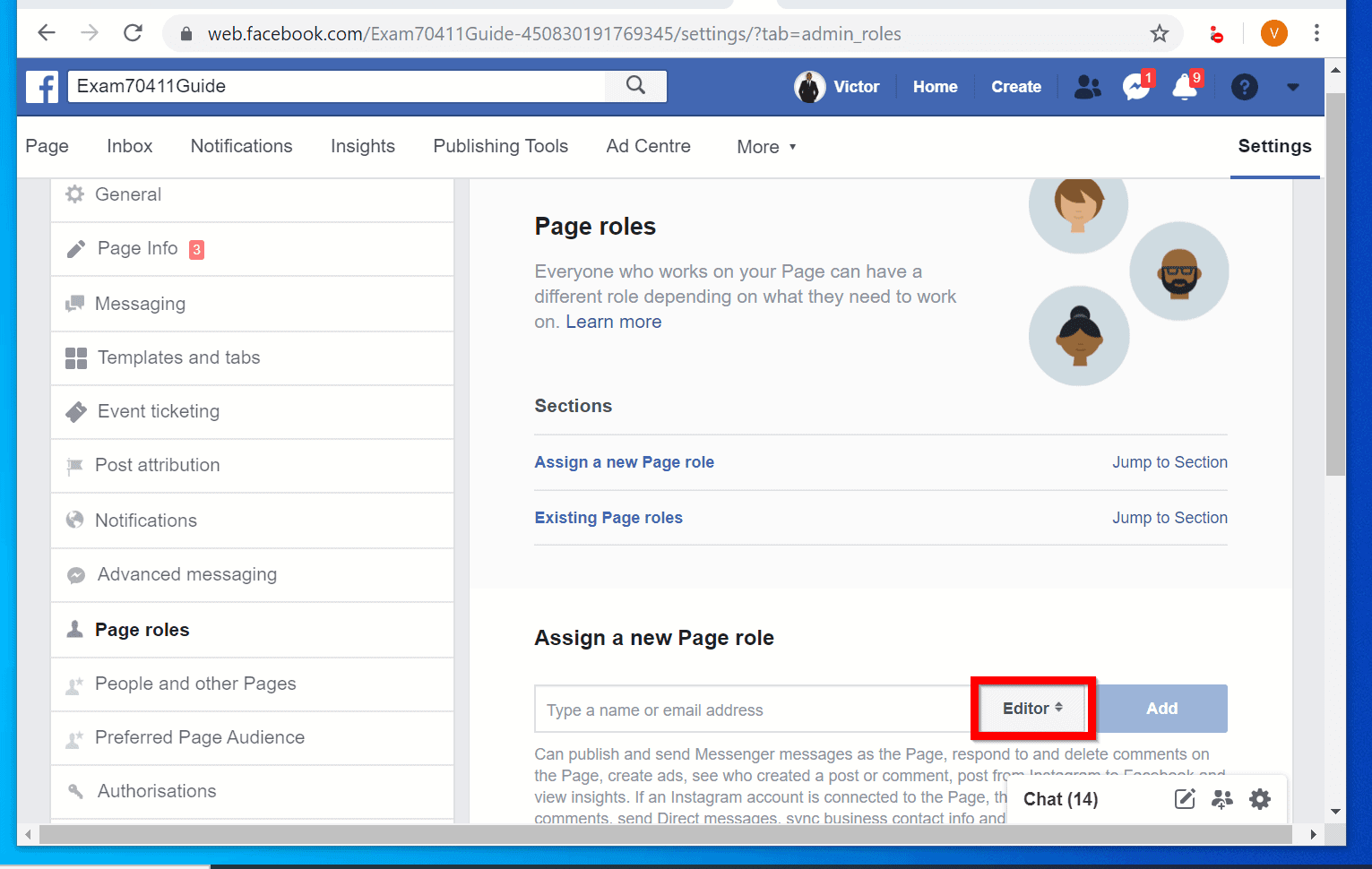Jump to Section for Existing Page roles
Screen dimensions: 1372x869
(1169, 518)
